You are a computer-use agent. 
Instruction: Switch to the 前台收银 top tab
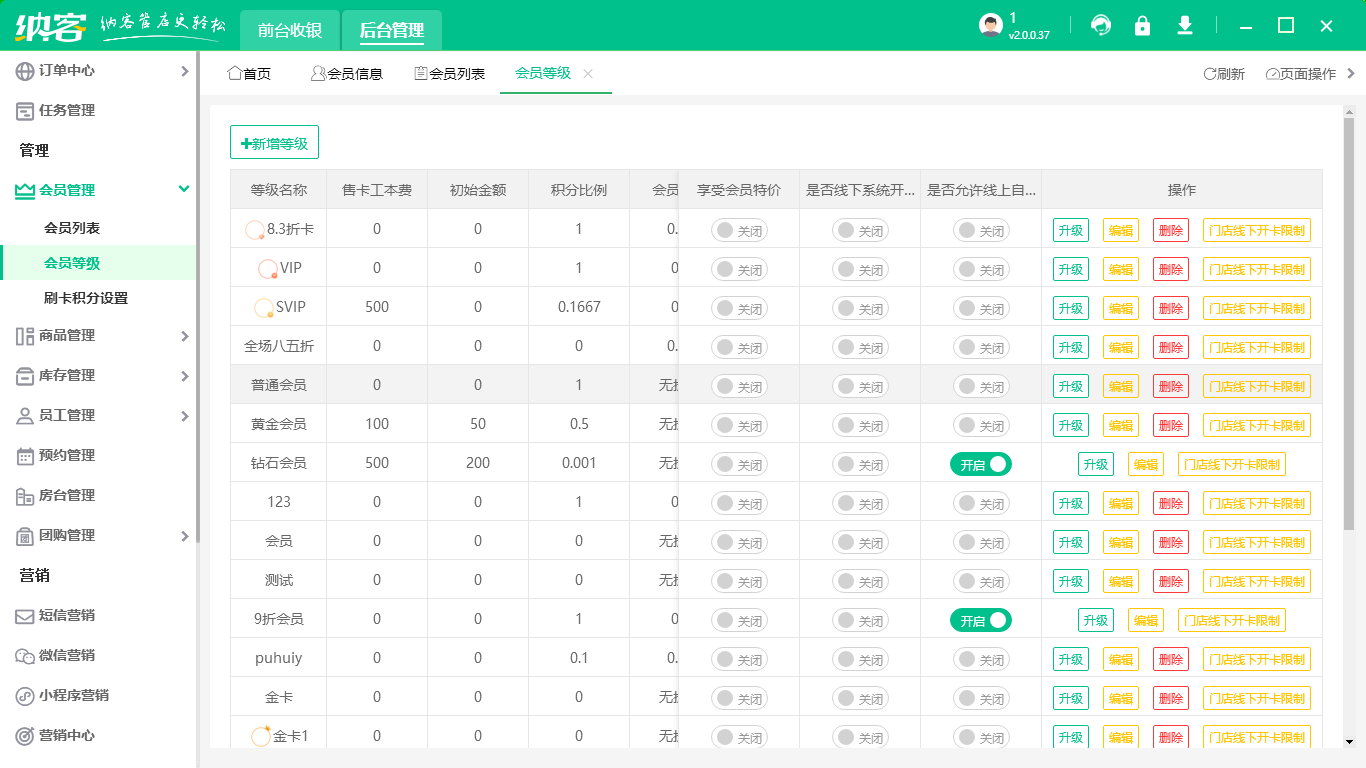click(x=290, y=30)
